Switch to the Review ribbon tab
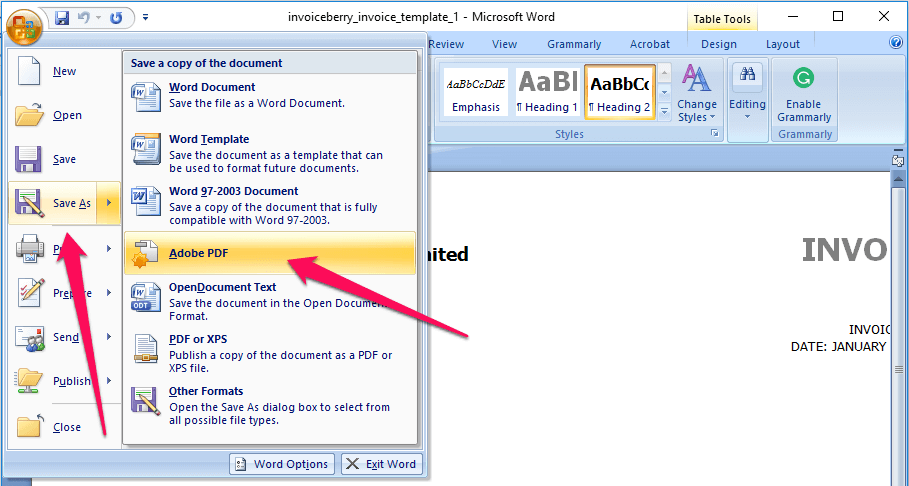909x486 pixels. pos(446,44)
